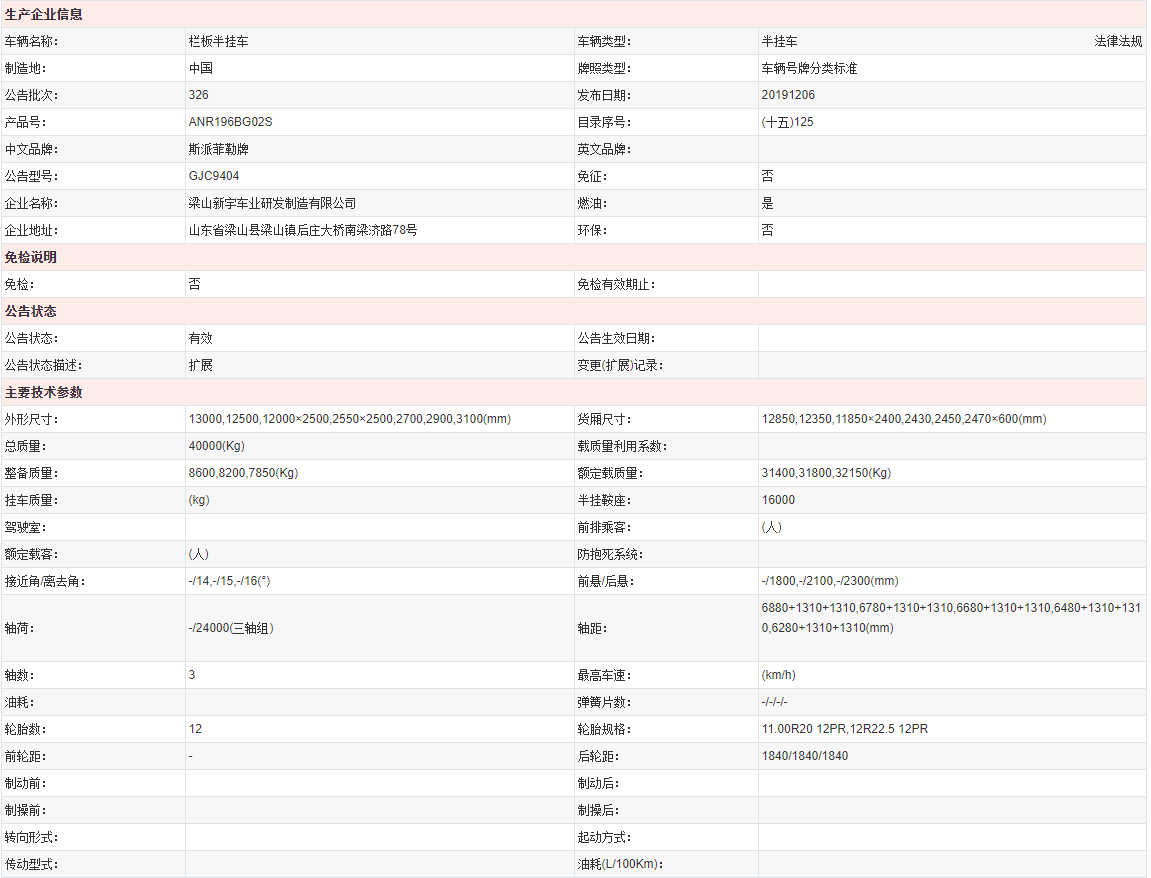Click the 轴距 wheelbase value text
Screen dimensions: 1151x878
[954, 618]
